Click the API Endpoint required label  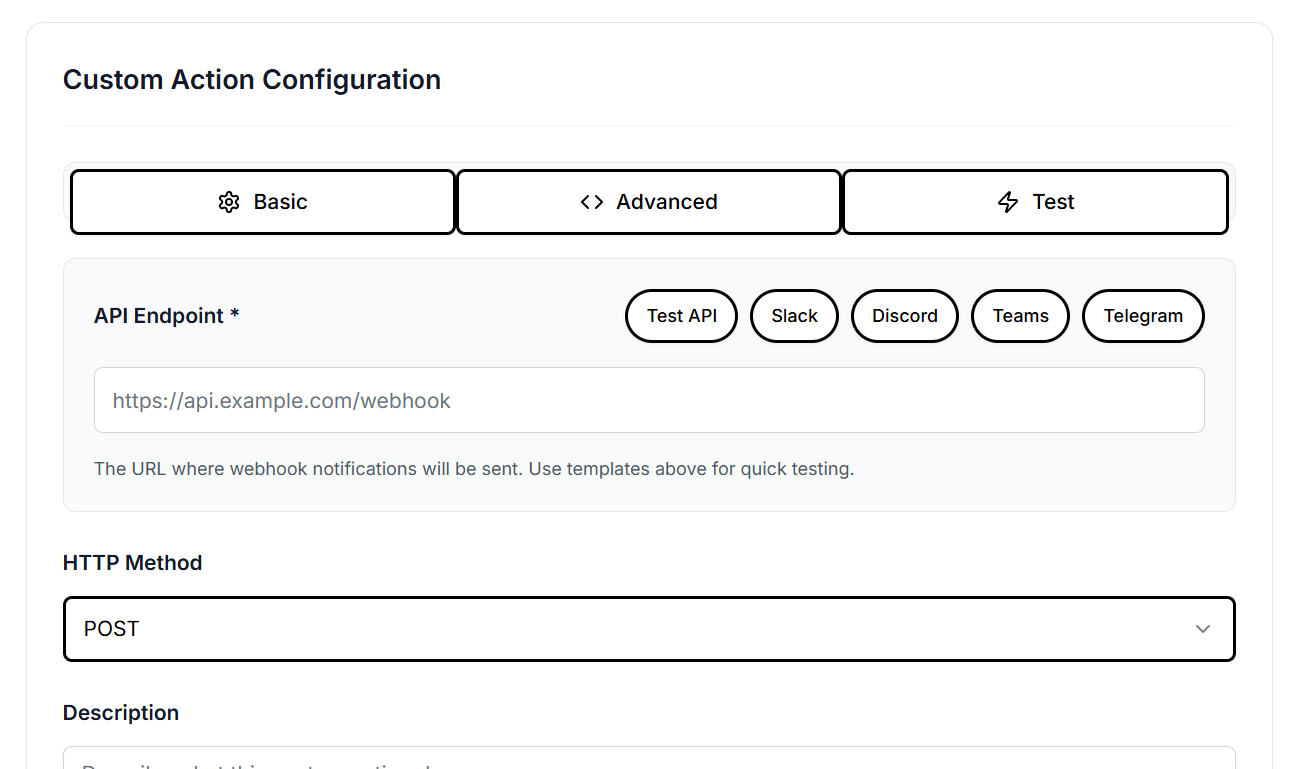[166, 315]
